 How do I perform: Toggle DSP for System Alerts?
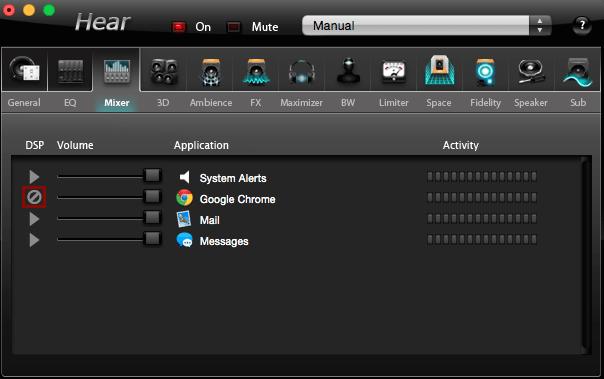click(34, 177)
